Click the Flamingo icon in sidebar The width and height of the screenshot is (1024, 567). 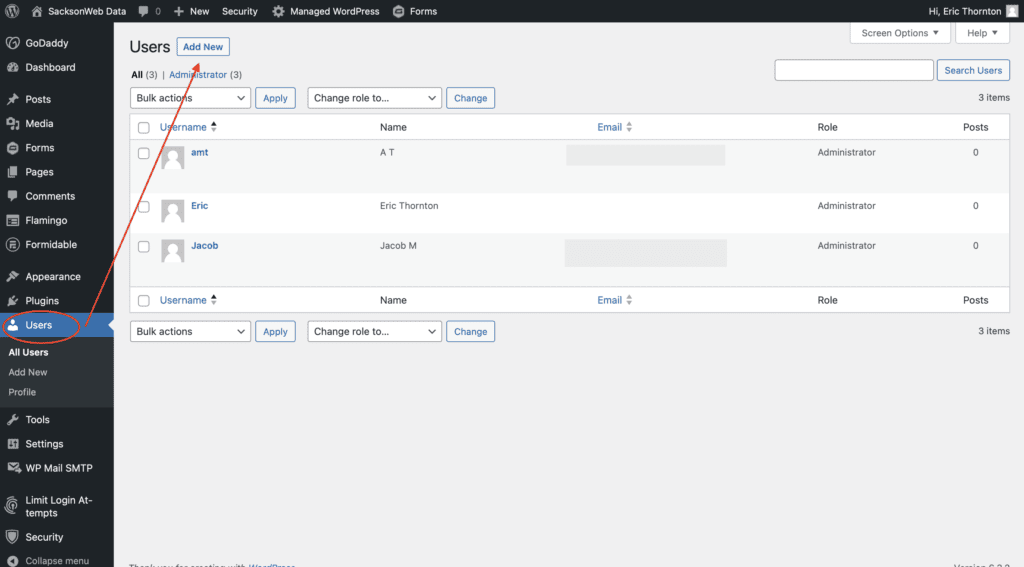click(12, 221)
